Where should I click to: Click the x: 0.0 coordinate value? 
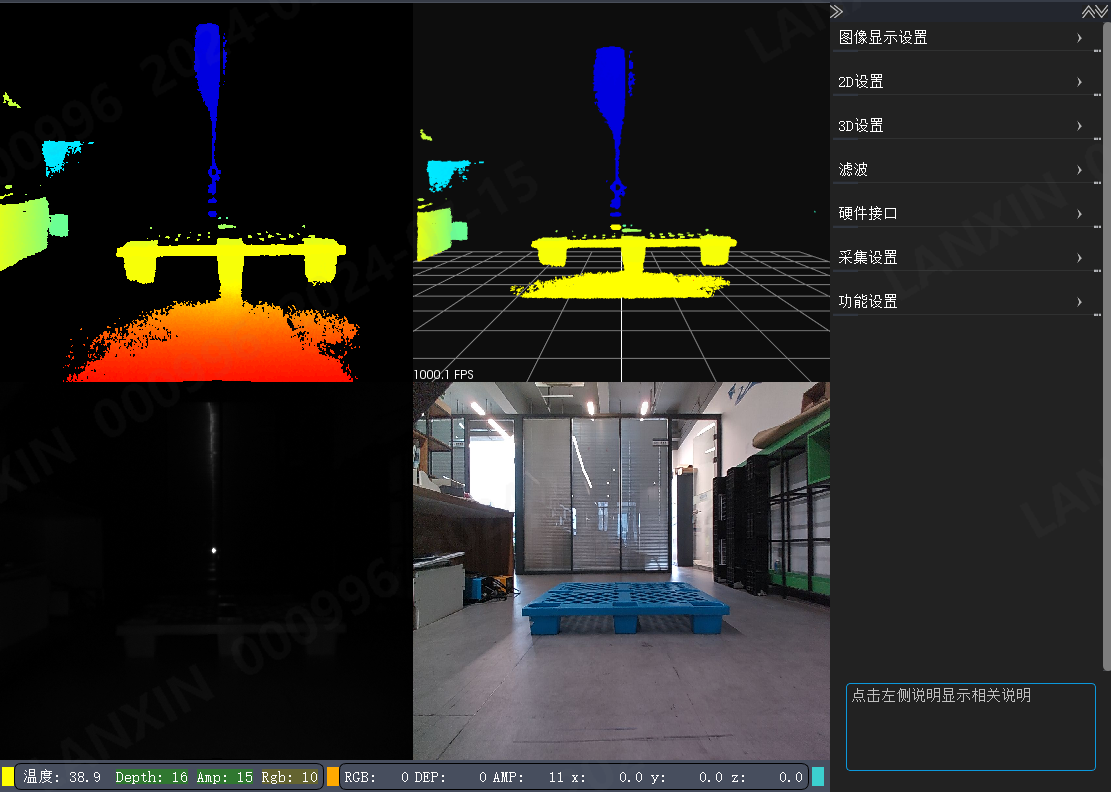[x=605, y=777]
